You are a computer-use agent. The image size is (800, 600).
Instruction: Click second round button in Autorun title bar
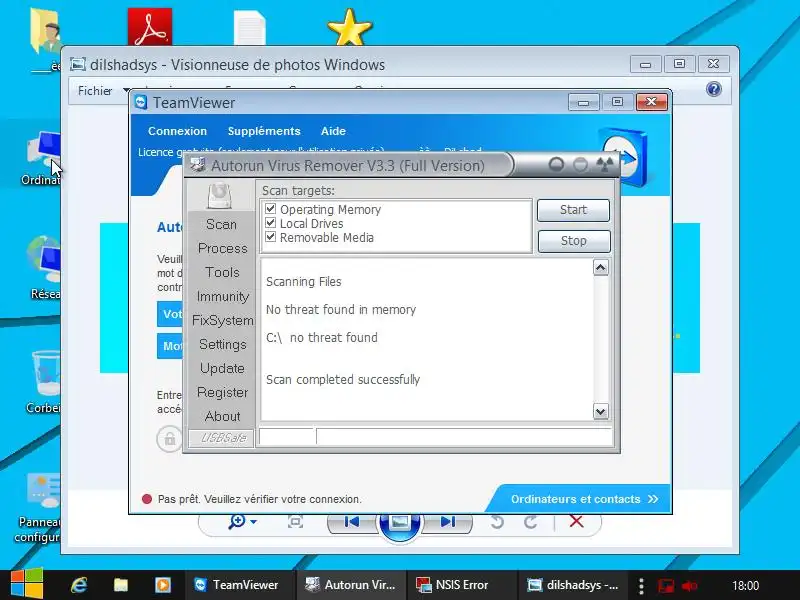pos(580,164)
